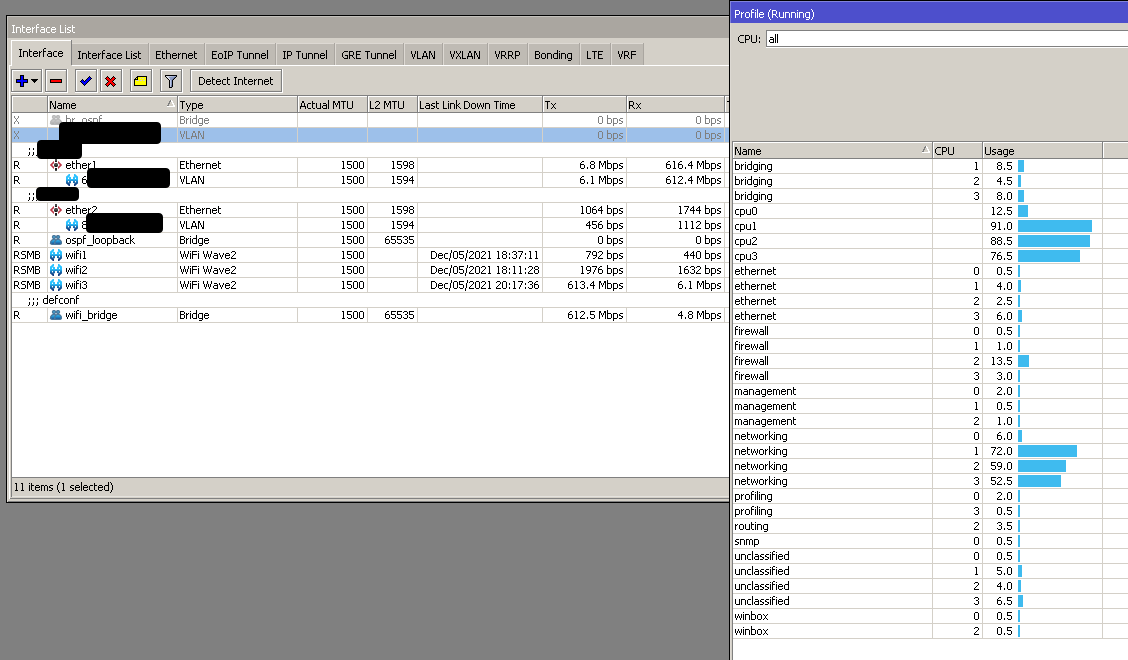Switch to the VRRP tab

click(507, 55)
